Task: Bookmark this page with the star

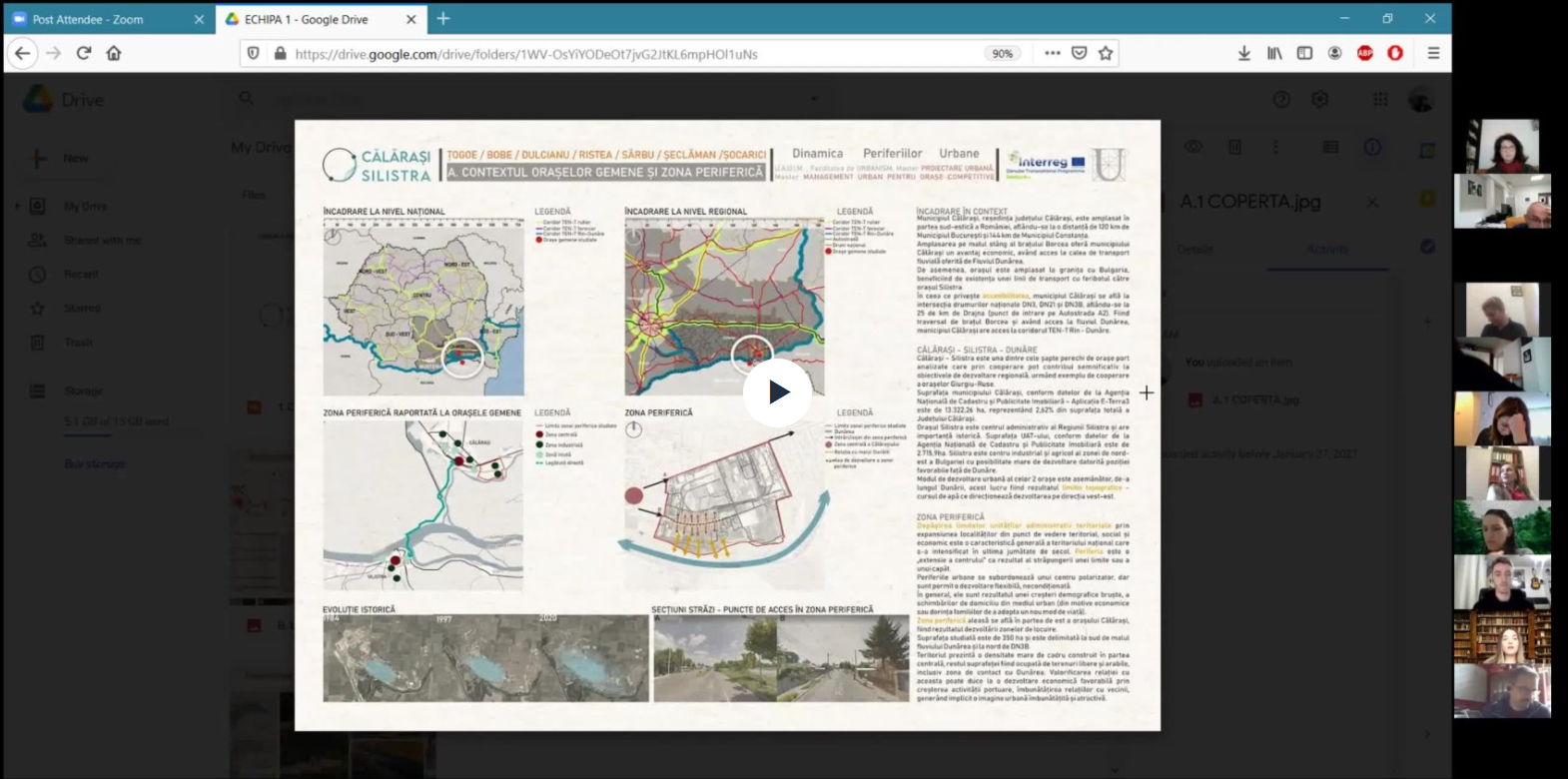Action: pyautogui.click(x=1106, y=54)
